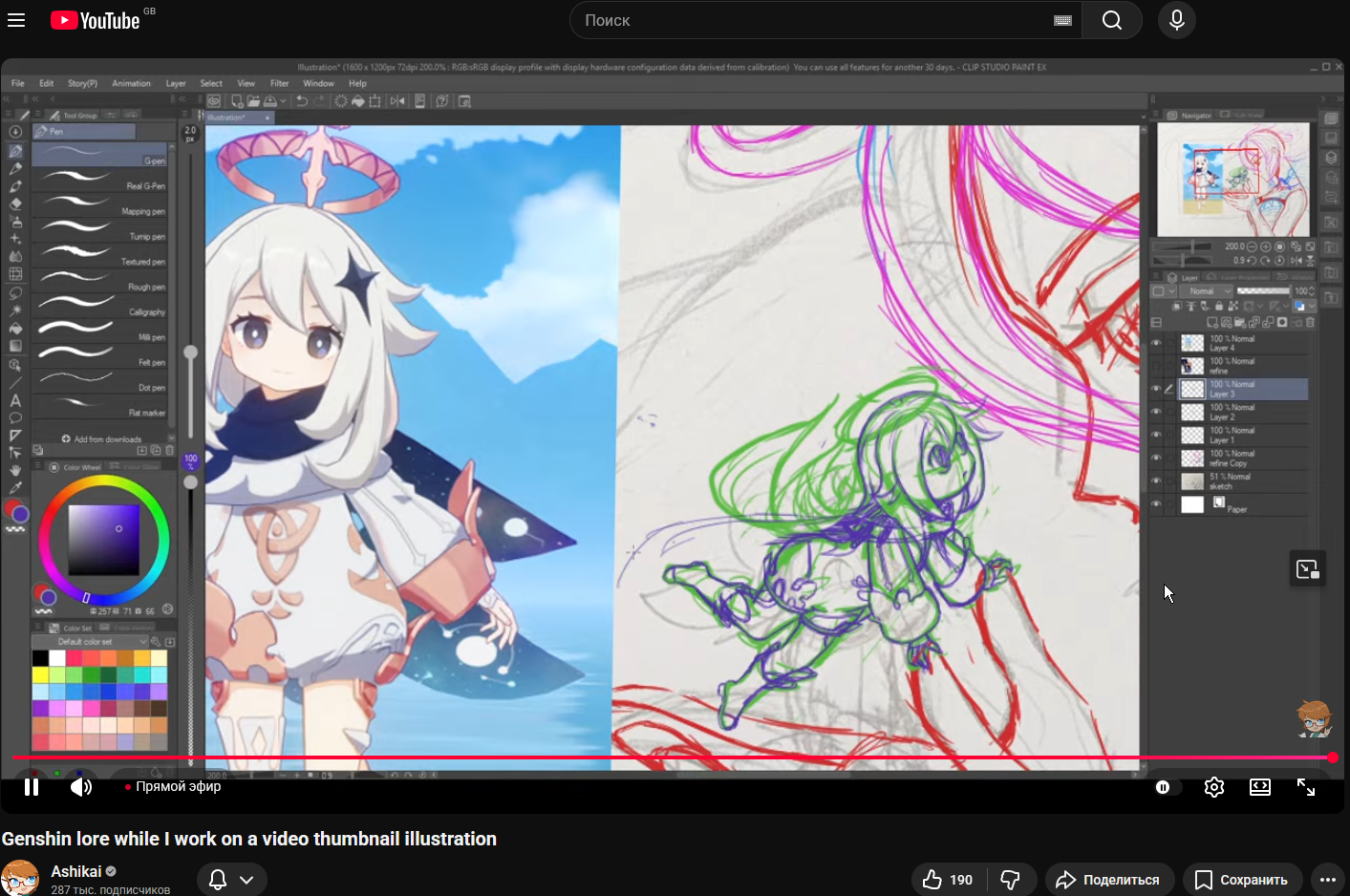1350x896 pixels.
Task: Hide the refine Copy layer
Action: pos(1157,458)
